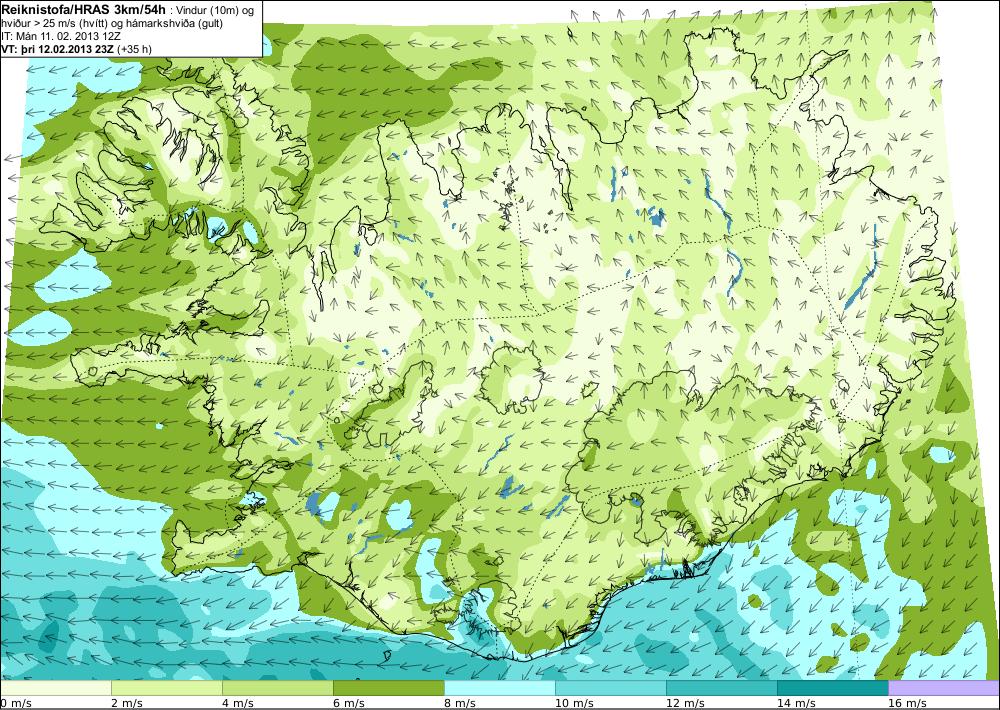The width and height of the screenshot is (1000, 710).
Task: Click the 16 m/s purple legend swatch
Action: click(x=944, y=688)
